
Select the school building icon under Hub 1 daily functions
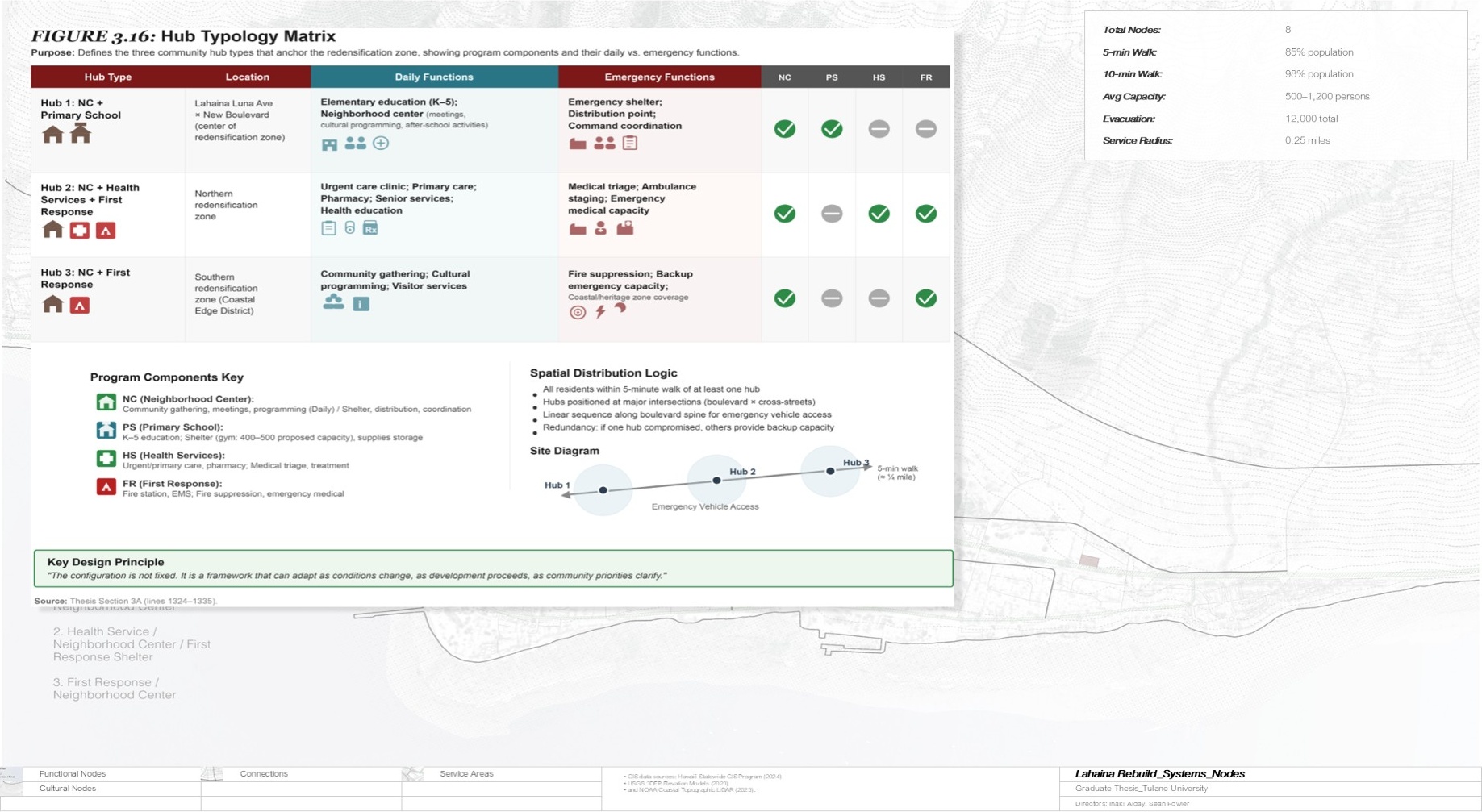point(329,144)
